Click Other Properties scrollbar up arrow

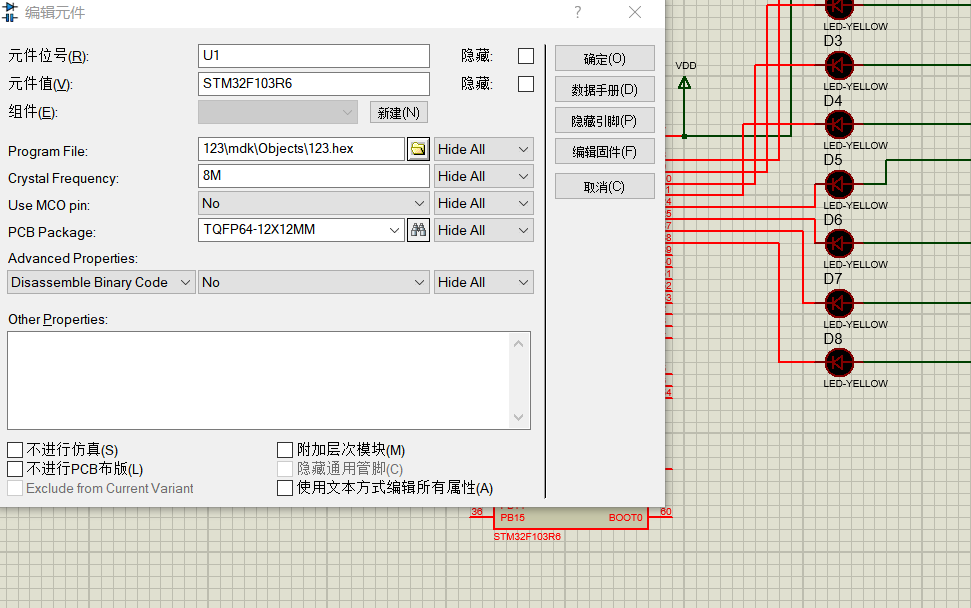point(519,344)
